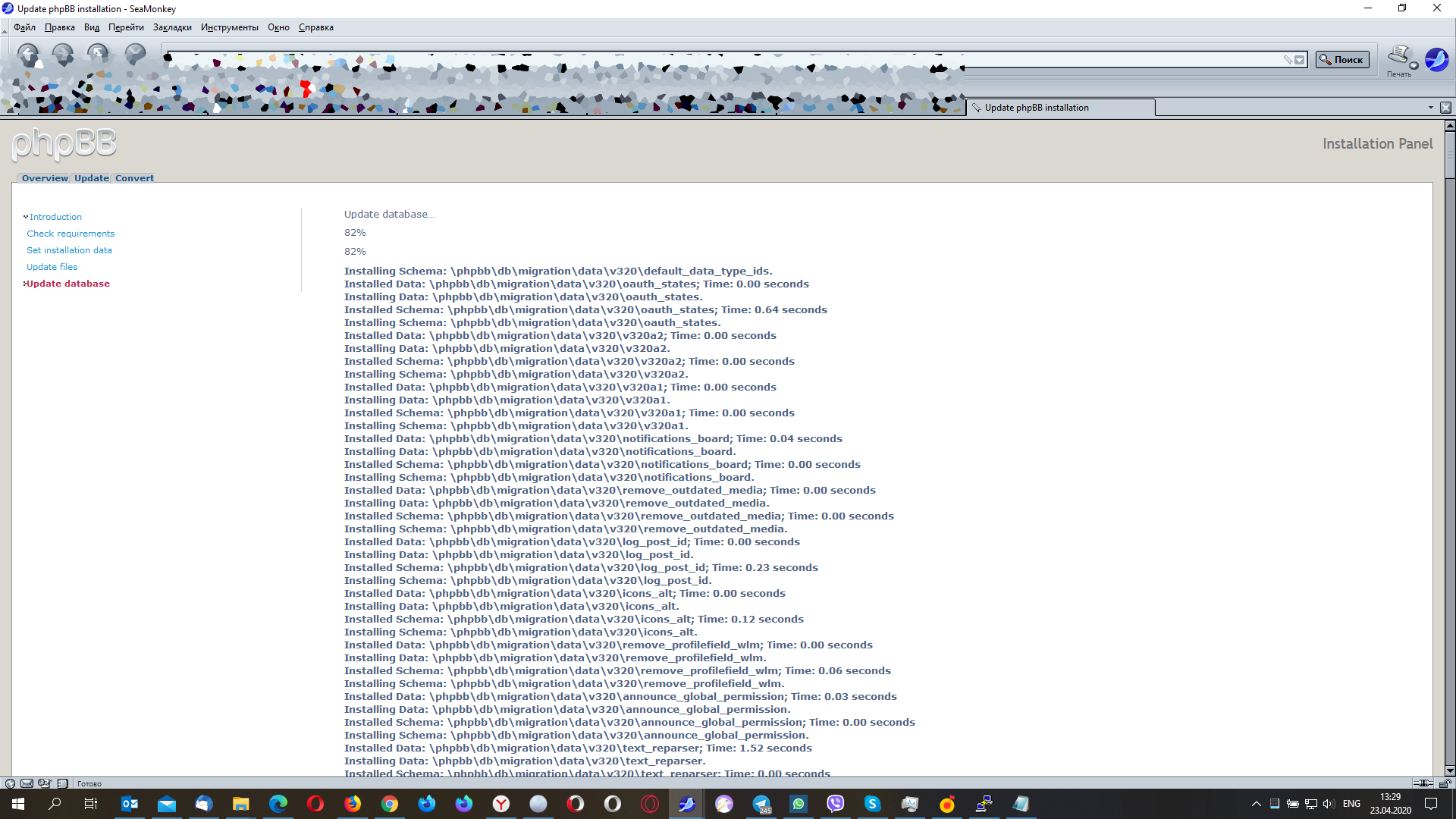Image resolution: width=1456 pixels, height=819 pixels.
Task: Click the Reload page icon
Action: coord(98,55)
